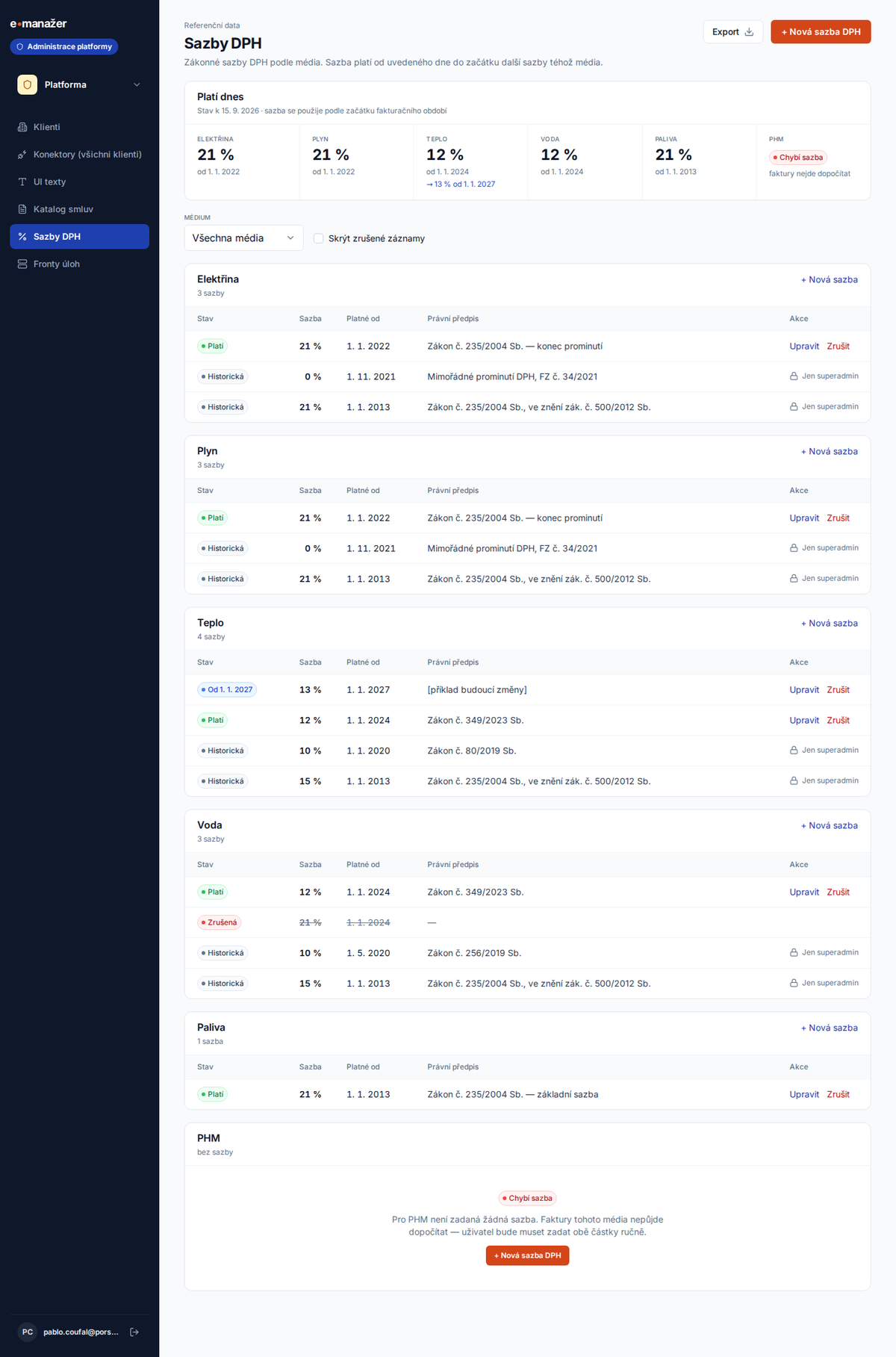The image size is (896, 1357).
Task: Add Nová sazba in the Elektřina section
Action: click(x=830, y=280)
